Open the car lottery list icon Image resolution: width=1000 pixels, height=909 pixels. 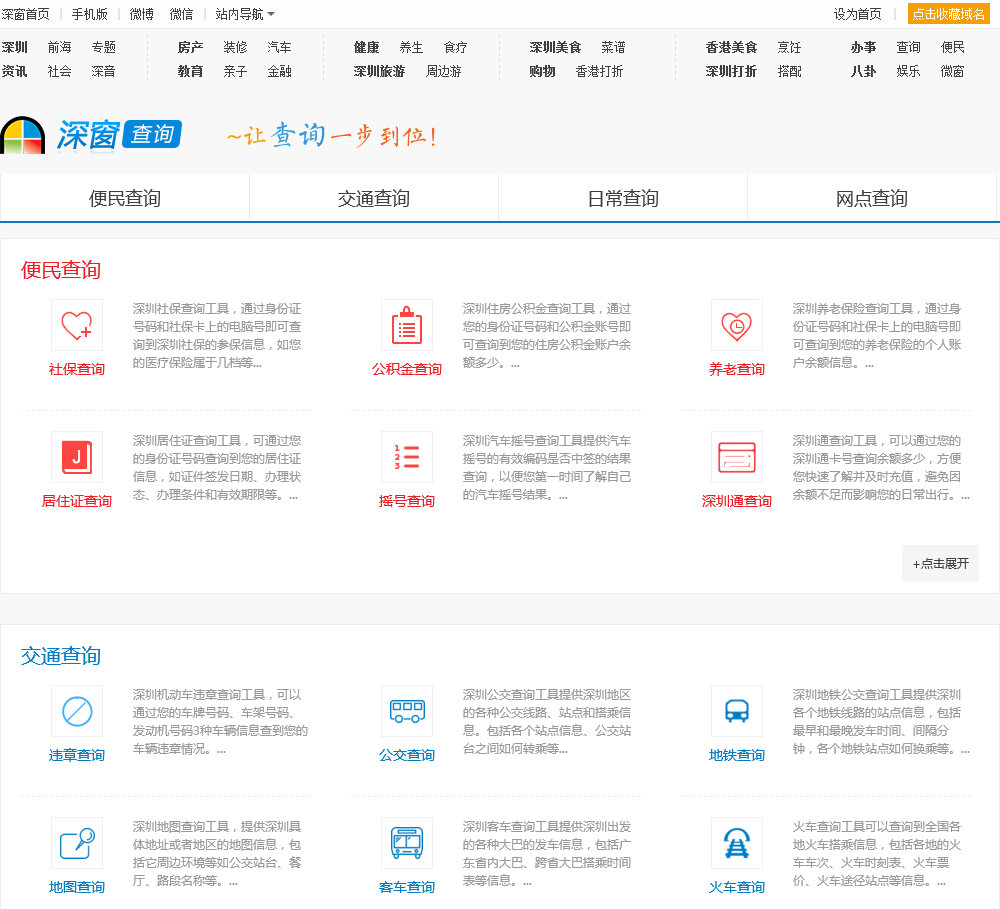pos(407,458)
